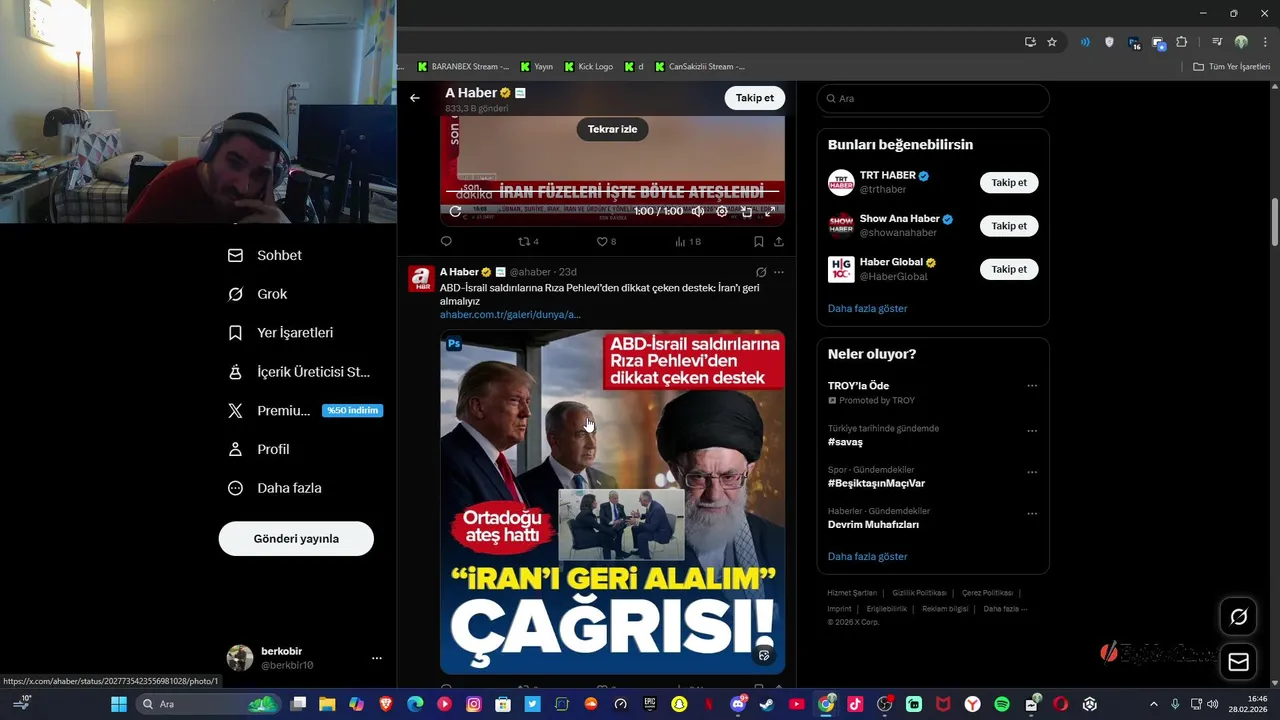Open BARANBEX Stream bookmark
Viewport: 1280px width, 720px height.
(x=463, y=67)
